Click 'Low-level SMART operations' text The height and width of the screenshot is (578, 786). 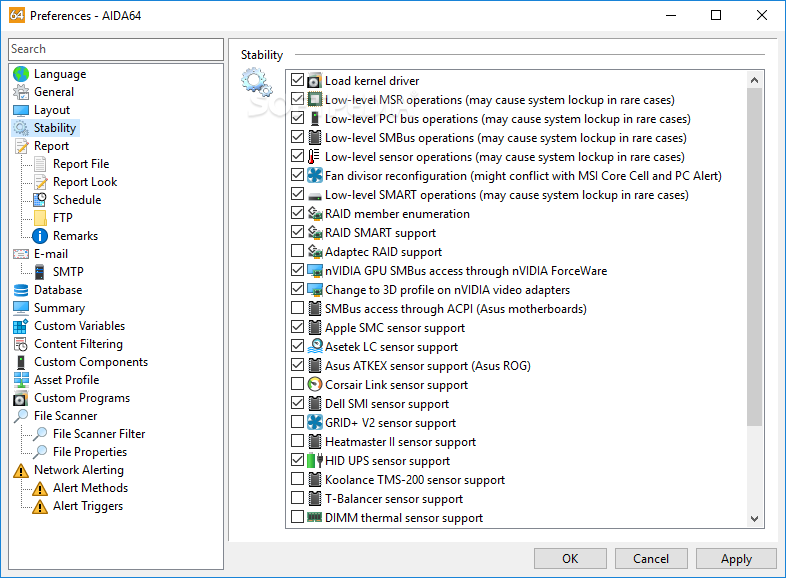point(400,195)
